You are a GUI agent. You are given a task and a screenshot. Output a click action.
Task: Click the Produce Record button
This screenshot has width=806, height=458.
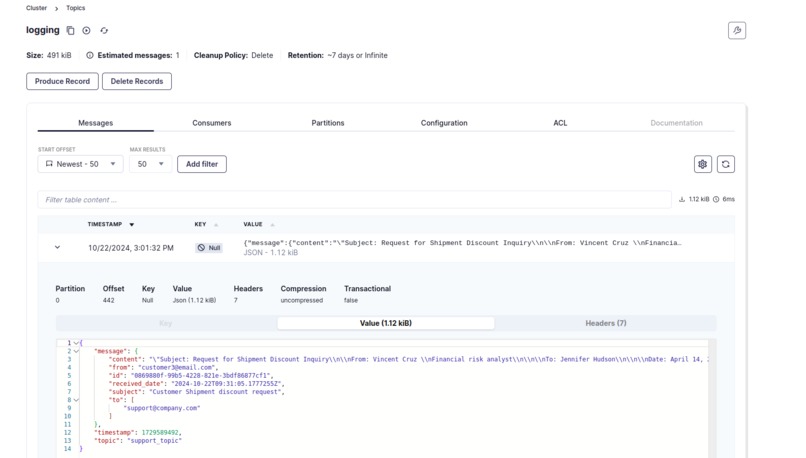(62, 81)
